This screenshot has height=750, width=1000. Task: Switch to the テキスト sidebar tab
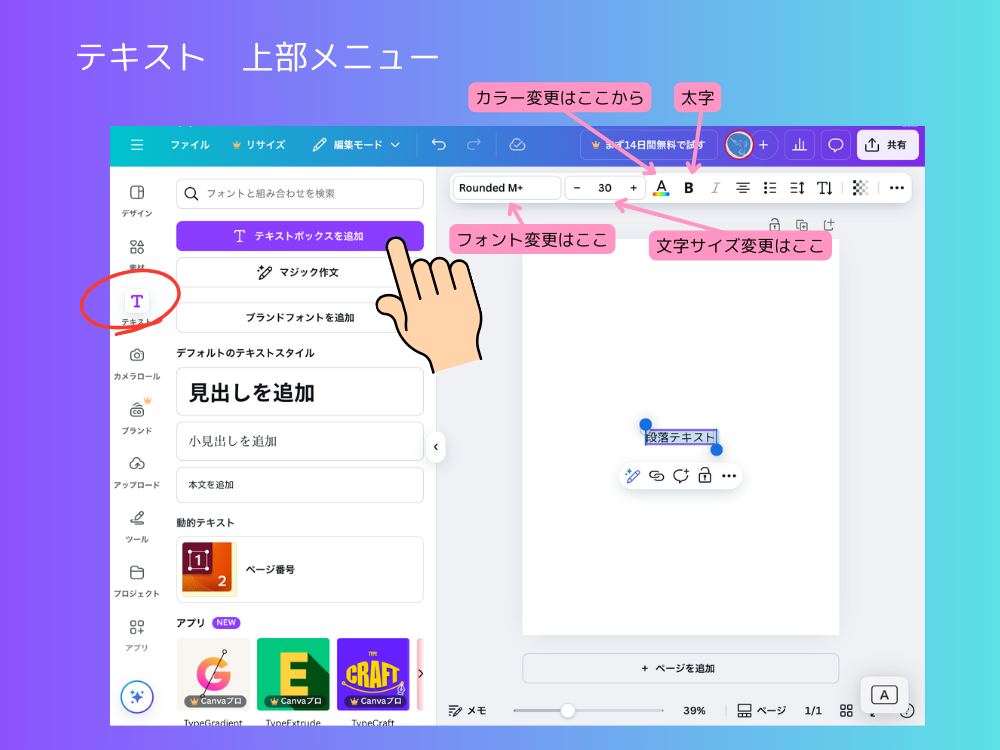(137, 301)
